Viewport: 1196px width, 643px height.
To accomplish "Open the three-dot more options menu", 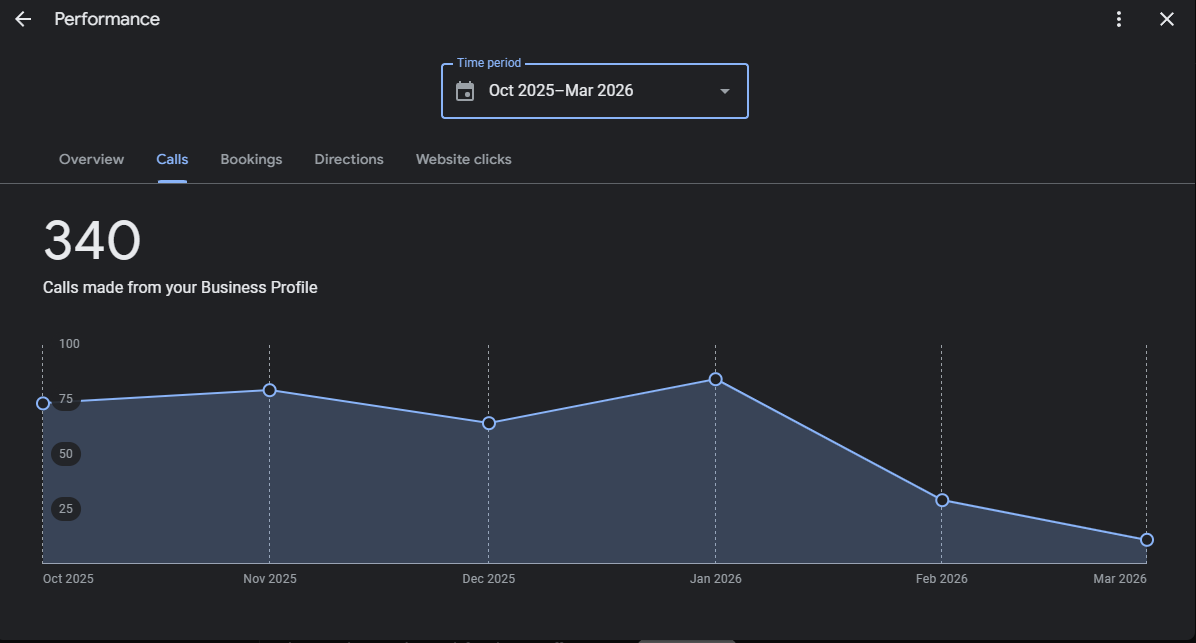I will click(1119, 19).
